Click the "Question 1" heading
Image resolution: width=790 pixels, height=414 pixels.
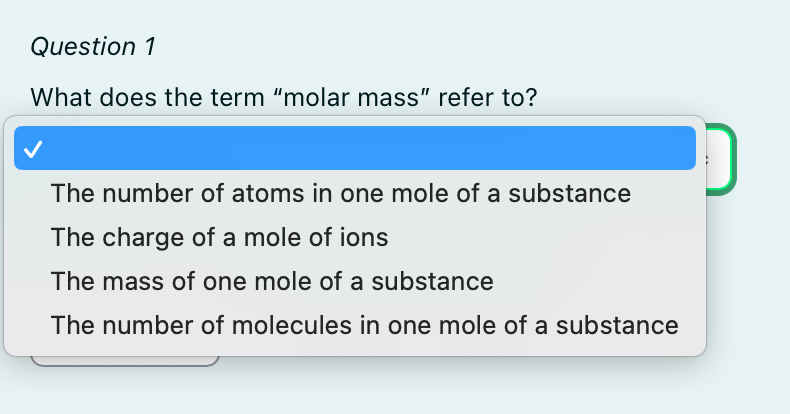[x=93, y=47]
